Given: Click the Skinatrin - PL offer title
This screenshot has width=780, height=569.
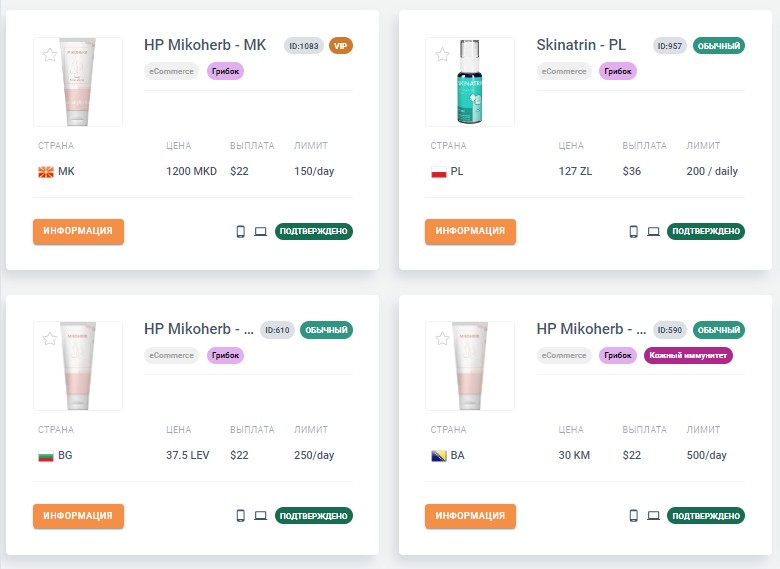Looking at the screenshot, I should click(581, 45).
